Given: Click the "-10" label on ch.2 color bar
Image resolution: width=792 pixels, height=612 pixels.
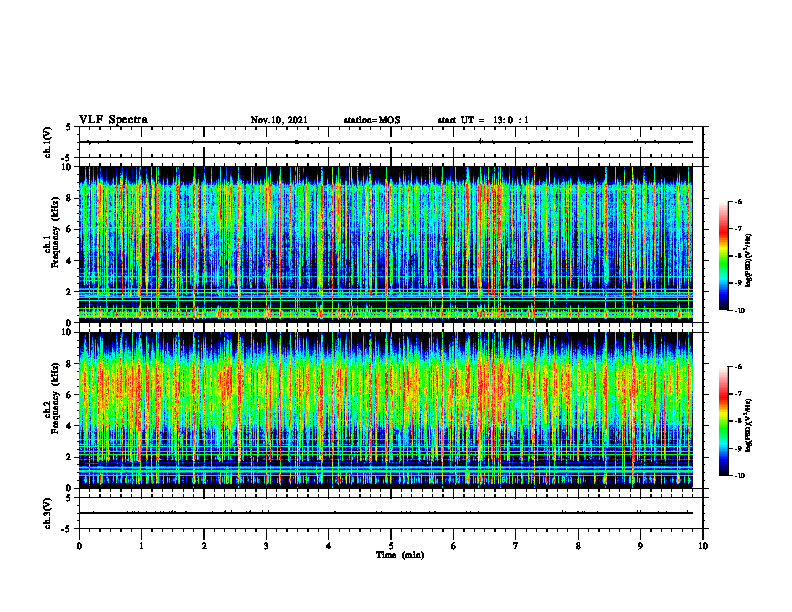Looking at the screenshot, I should [739, 475].
